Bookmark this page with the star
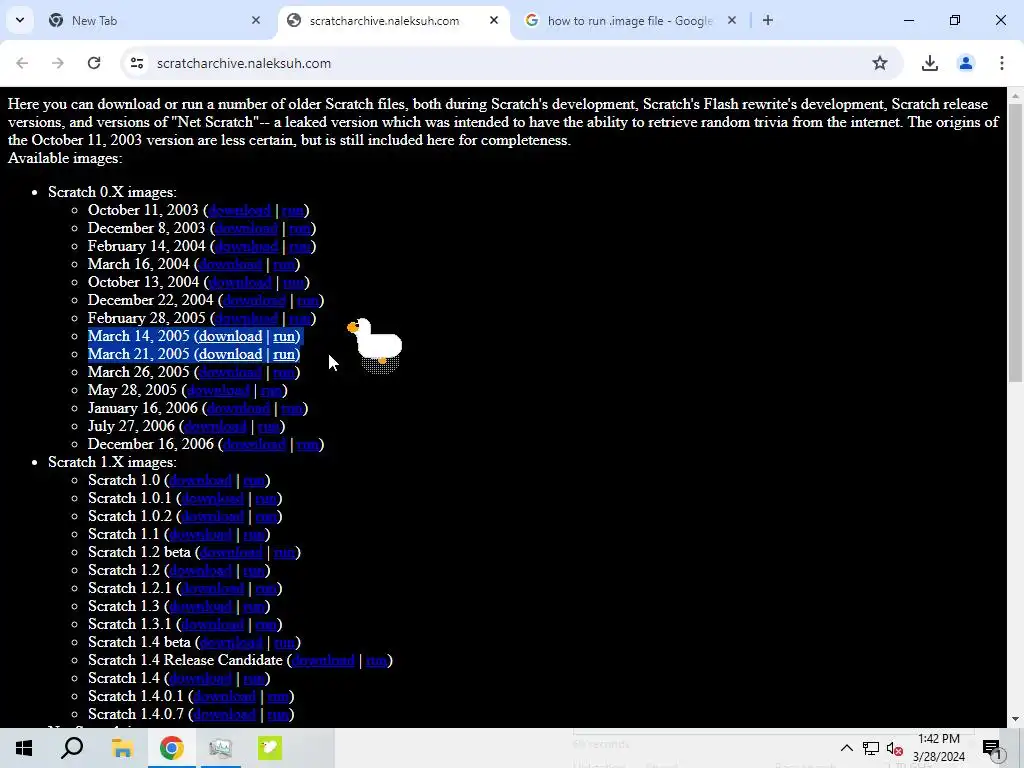Screen dimensions: 1024x768 tap(880, 63)
